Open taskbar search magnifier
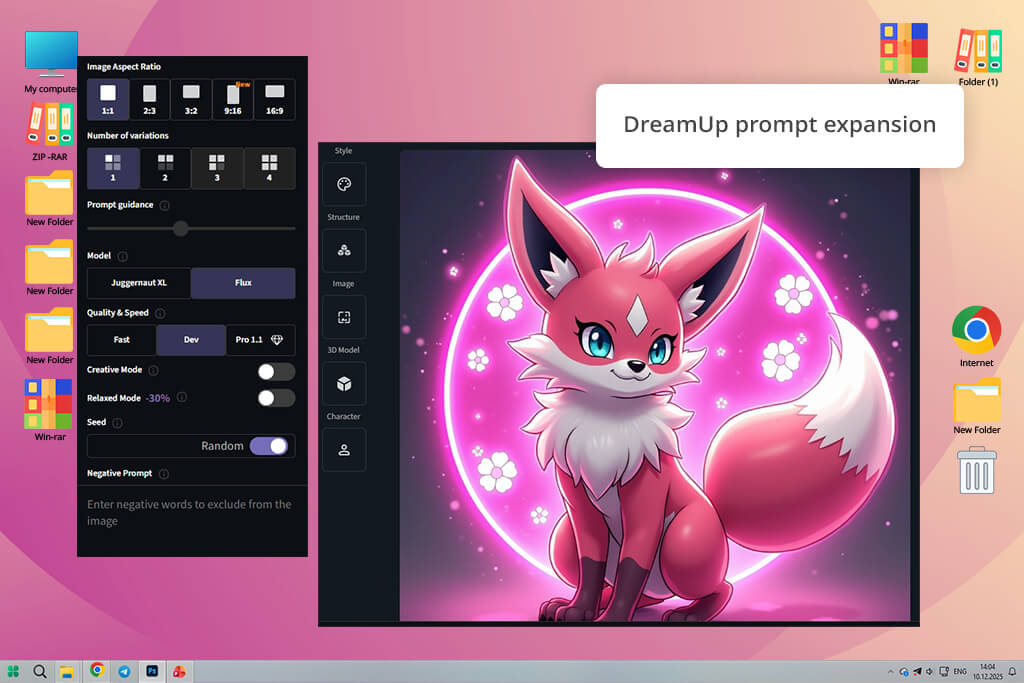Viewport: 1024px width, 683px height. coord(40,671)
